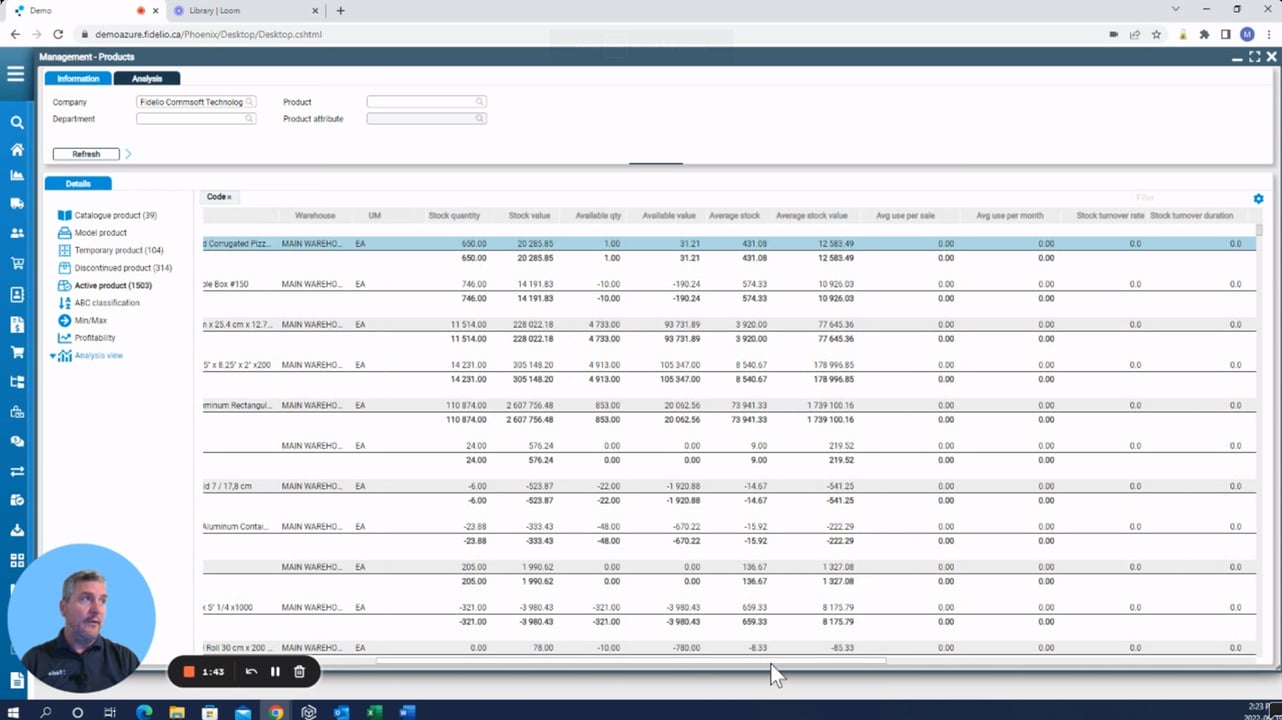Open the grid settings gear icon
The image size is (1282, 720).
click(1258, 198)
